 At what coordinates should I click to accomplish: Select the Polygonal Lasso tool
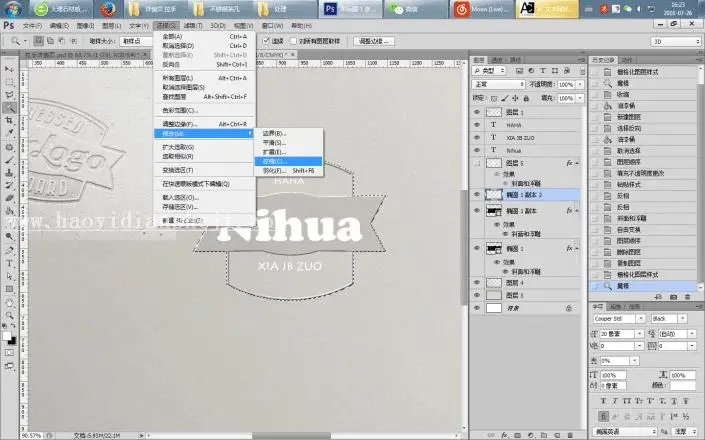(x=9, y=95)
